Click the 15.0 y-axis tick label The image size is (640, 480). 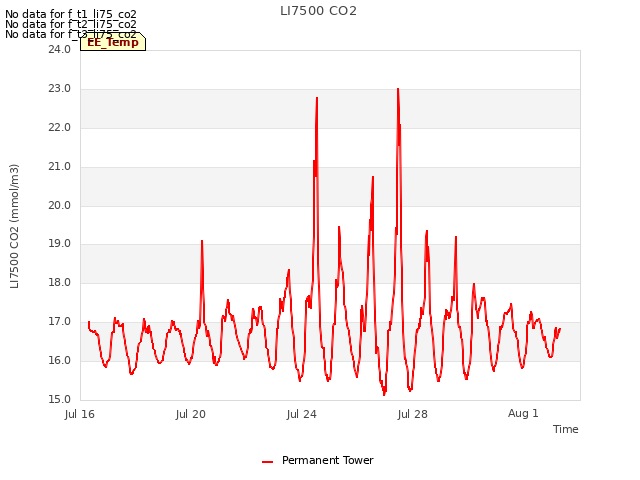click(59, 399)
